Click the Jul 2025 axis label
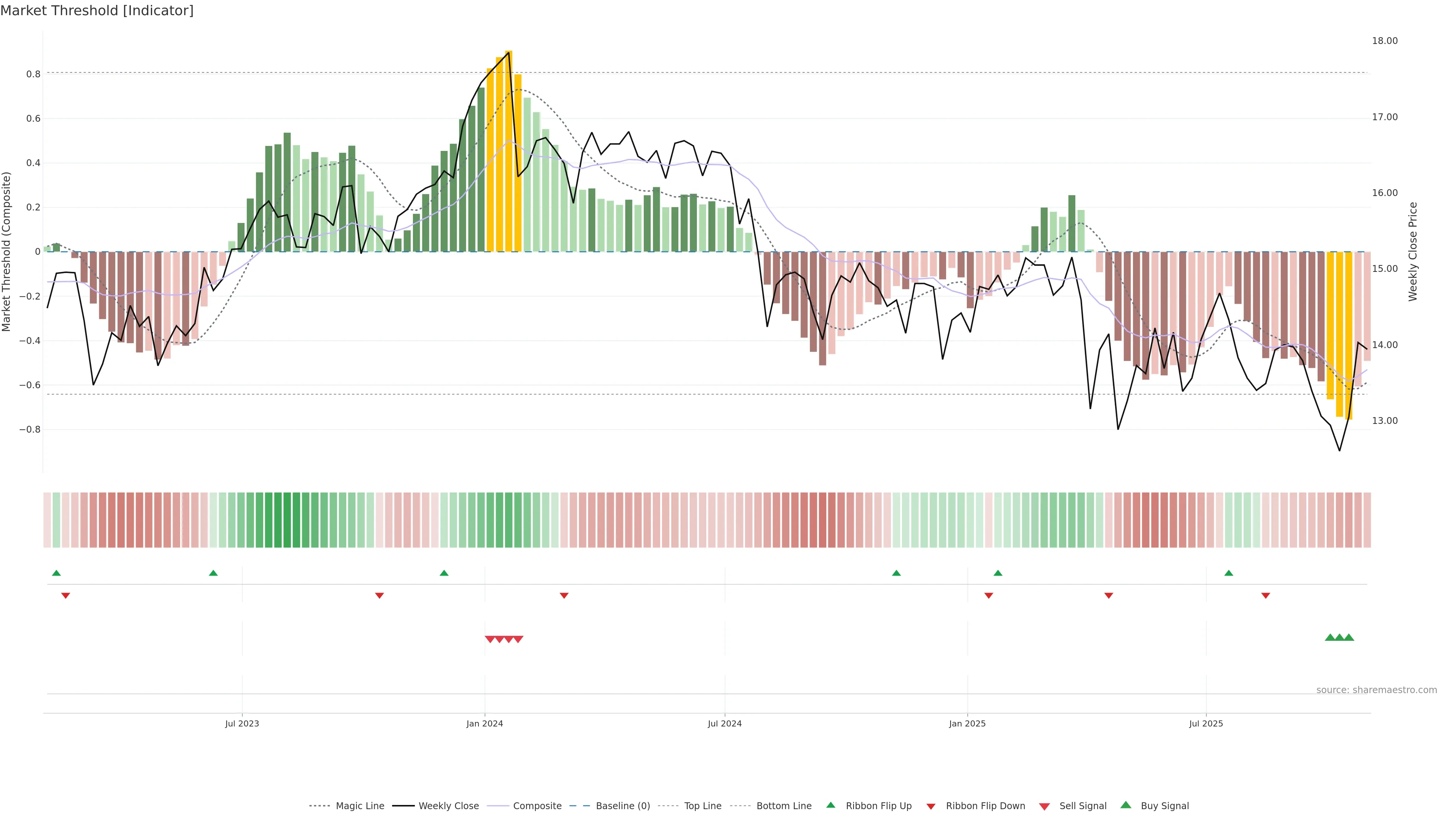Screen dimensions: 1456x819 pyautogui.click(x=1206, y=723)
